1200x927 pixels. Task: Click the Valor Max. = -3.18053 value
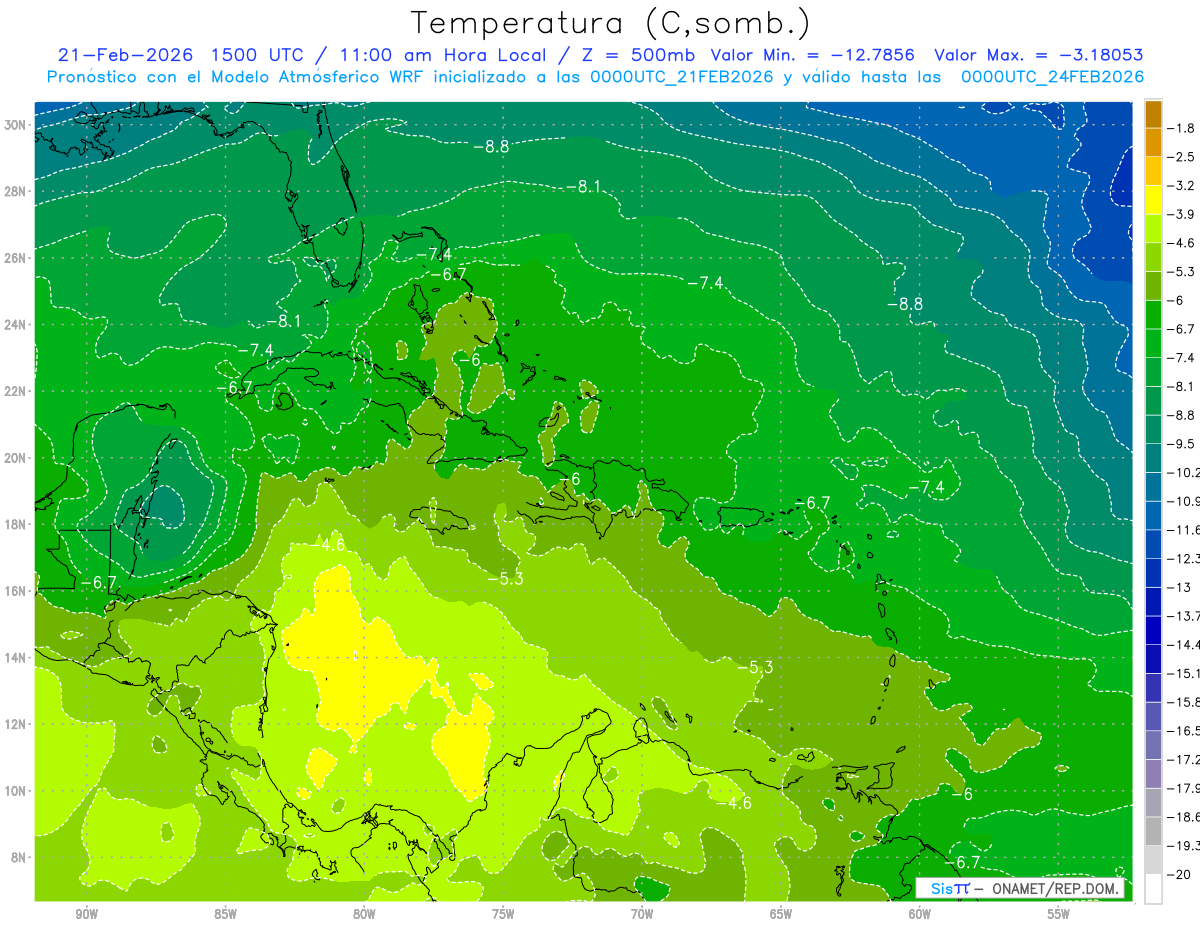pyautogui.click(x=1039, y=55)
